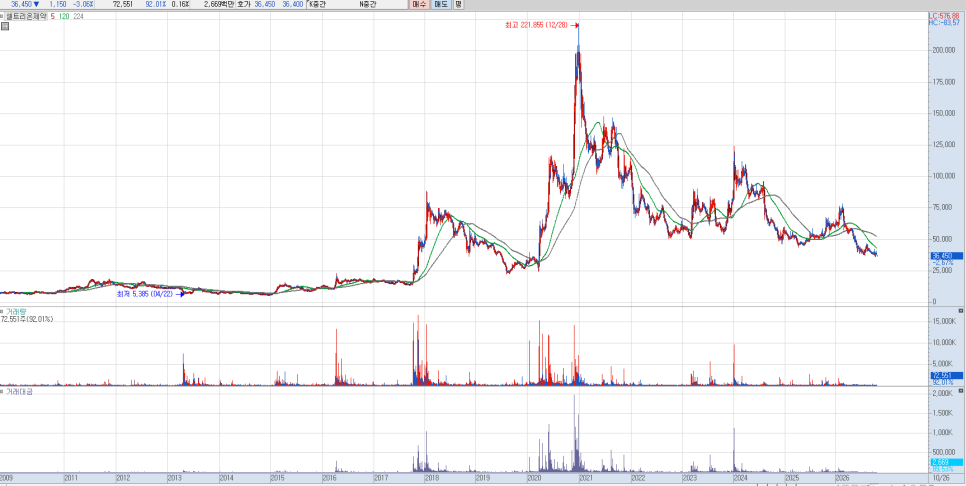Toggle the 5-period moving average legend
The width and height of the screenshot is (966, 486).
[53, 17]
